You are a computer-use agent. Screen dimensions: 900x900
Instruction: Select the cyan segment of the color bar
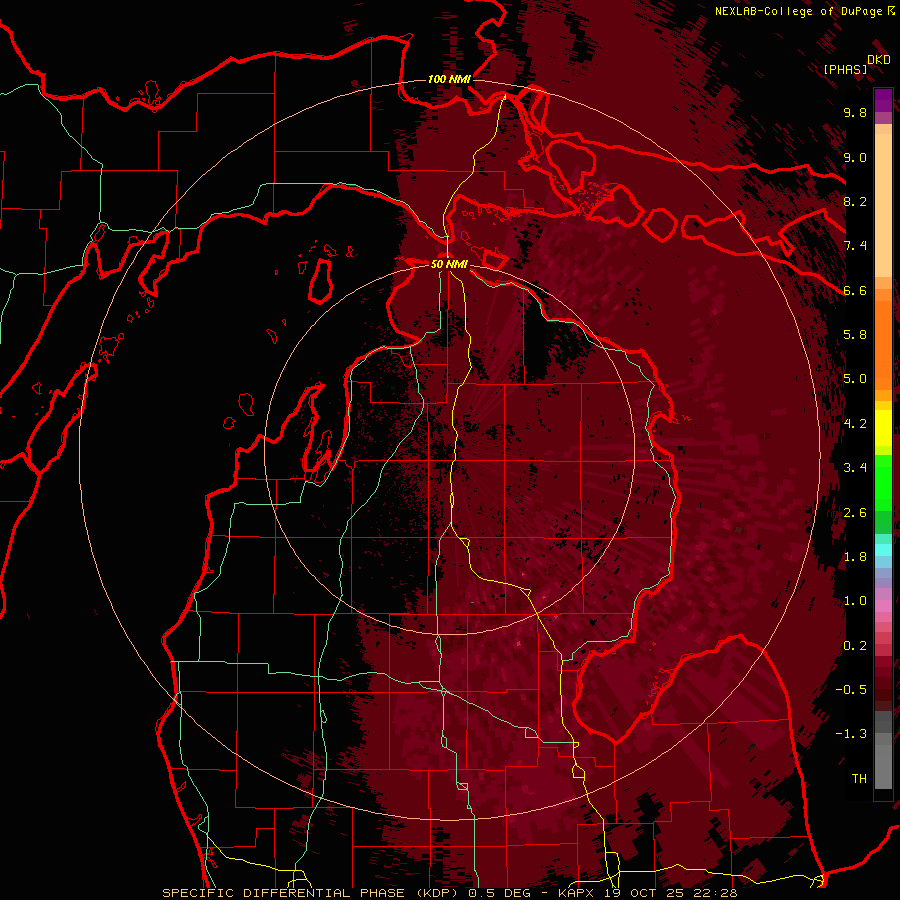pos(883,550)
